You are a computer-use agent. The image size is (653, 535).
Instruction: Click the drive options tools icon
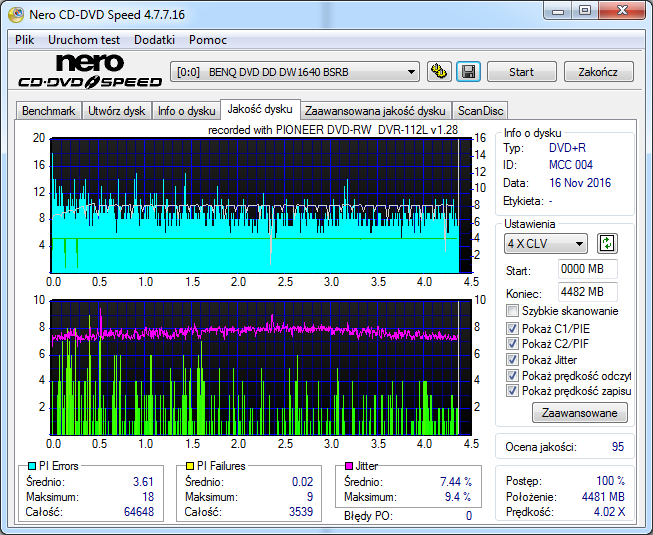tap(439, 72)
